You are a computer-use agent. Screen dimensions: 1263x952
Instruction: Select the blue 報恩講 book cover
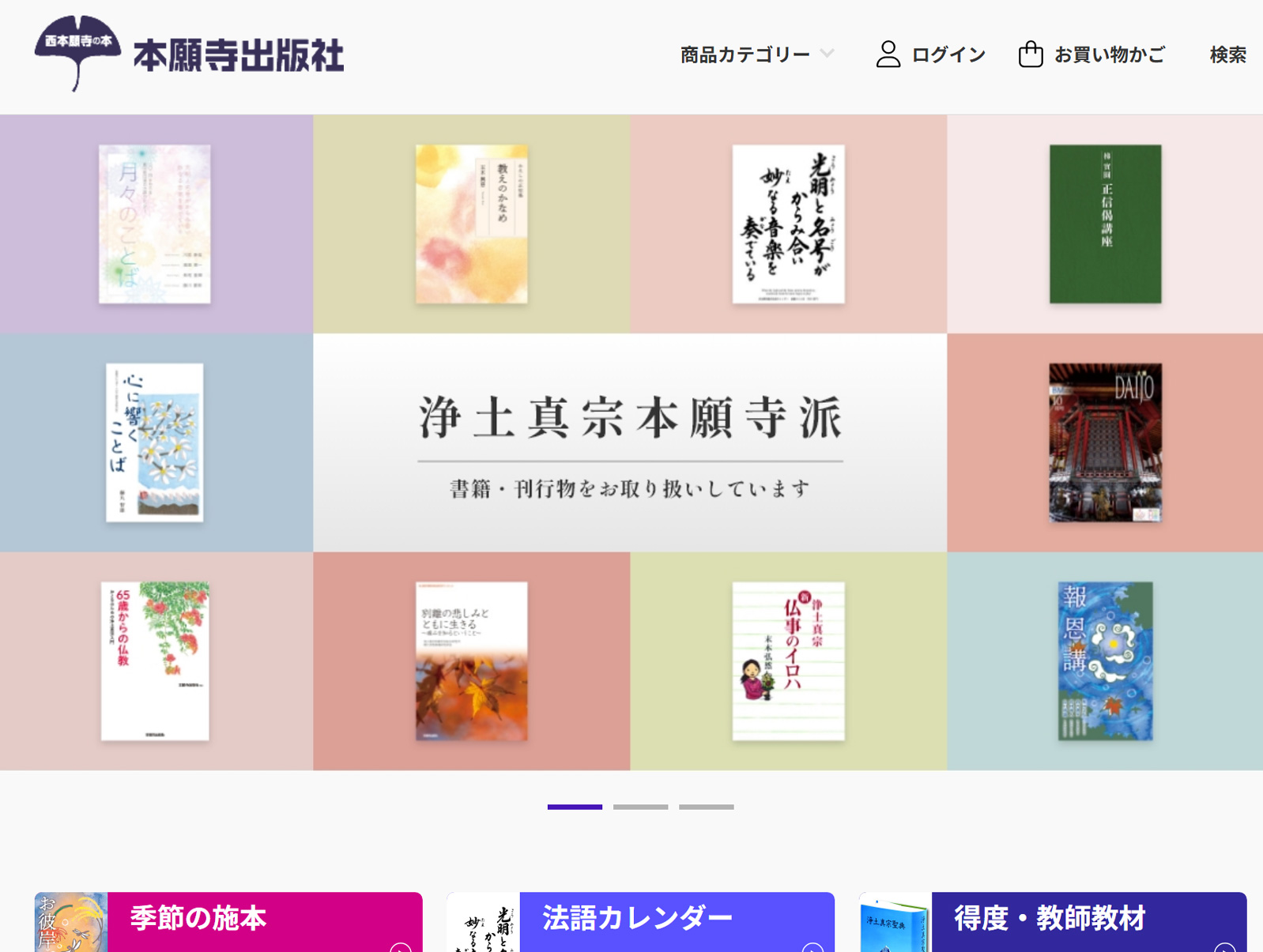(x=1105, y=661)
